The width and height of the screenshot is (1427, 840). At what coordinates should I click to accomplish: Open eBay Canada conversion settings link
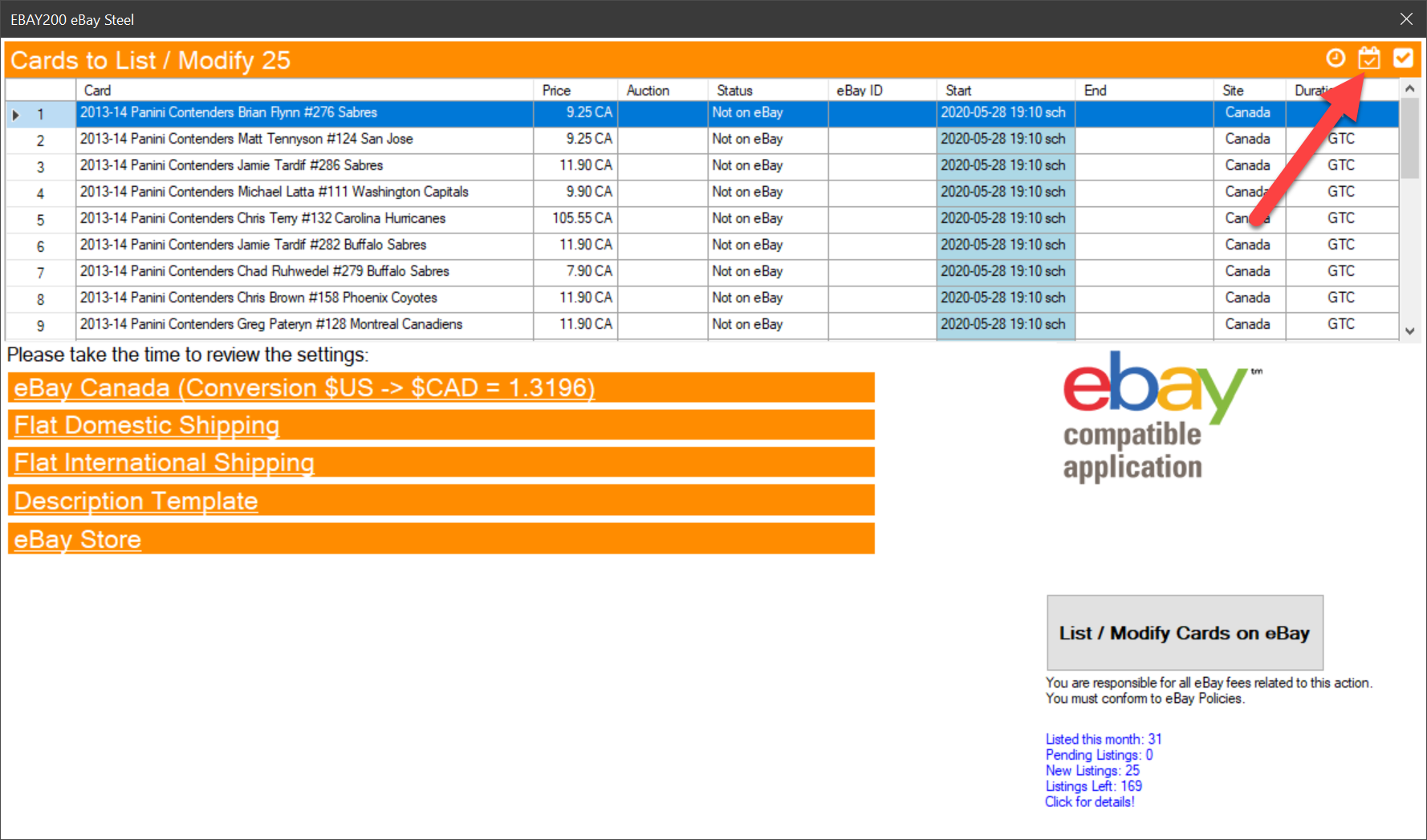[x=304, y=388]
